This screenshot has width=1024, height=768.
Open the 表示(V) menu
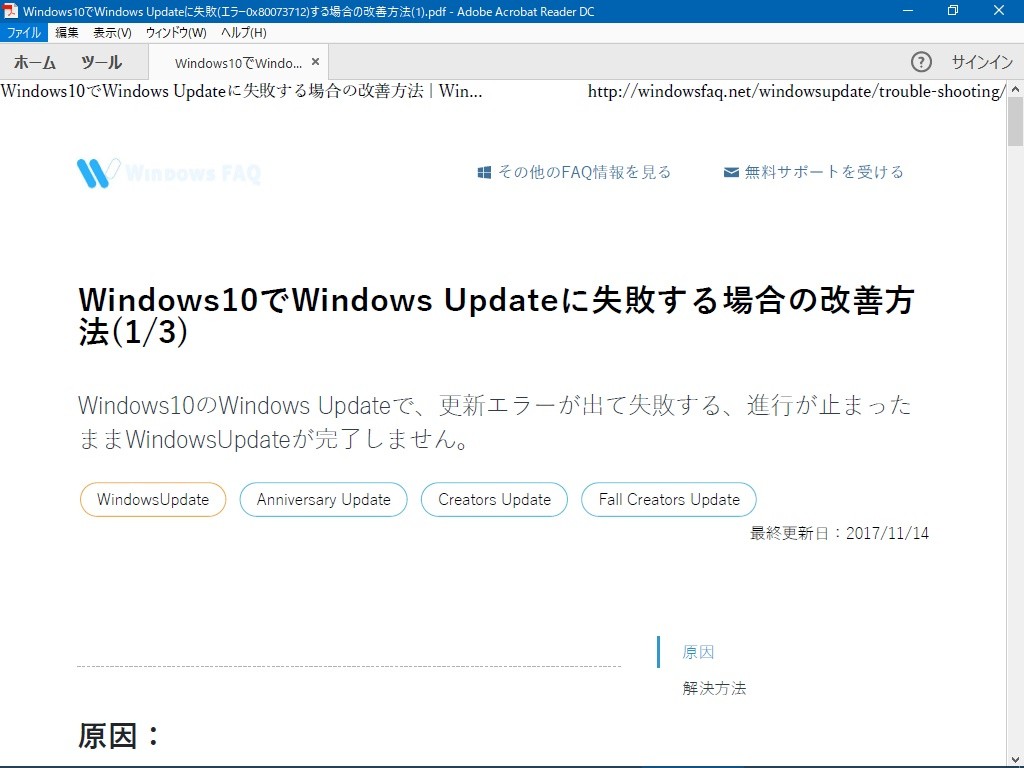(112, 33)
